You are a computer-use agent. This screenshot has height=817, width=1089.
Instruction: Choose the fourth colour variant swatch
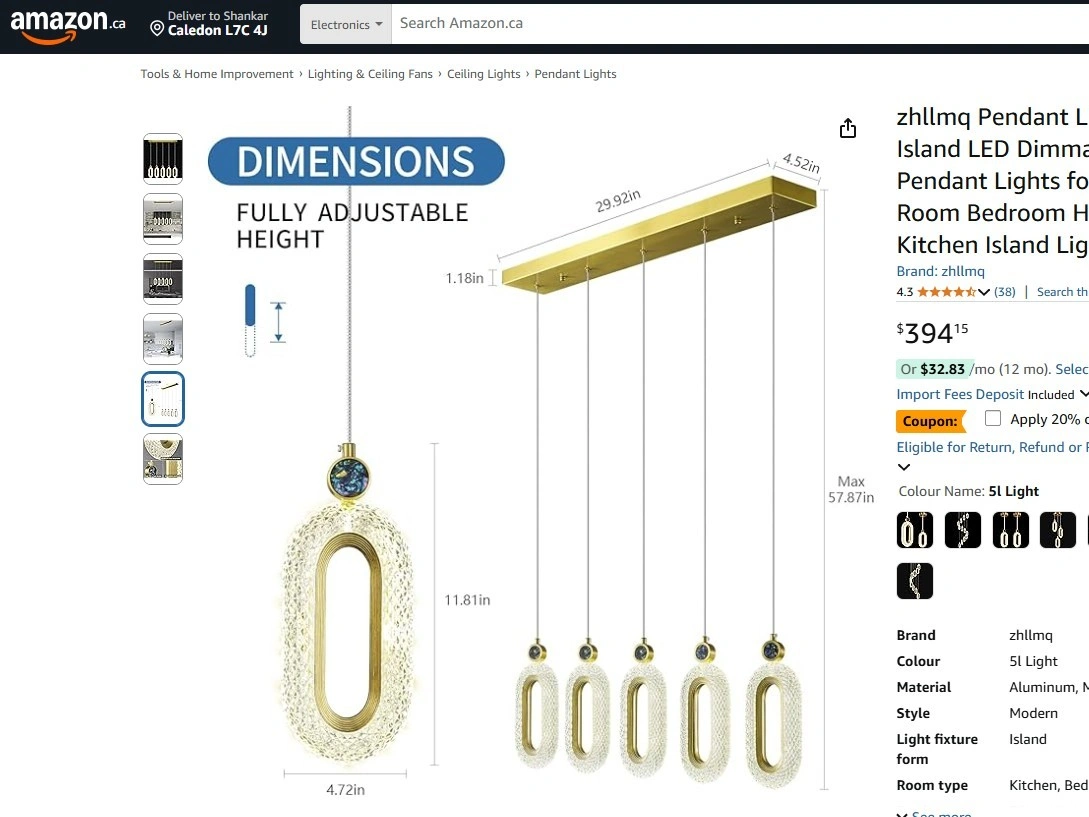pyautogui.click(x=1058, y=529)
